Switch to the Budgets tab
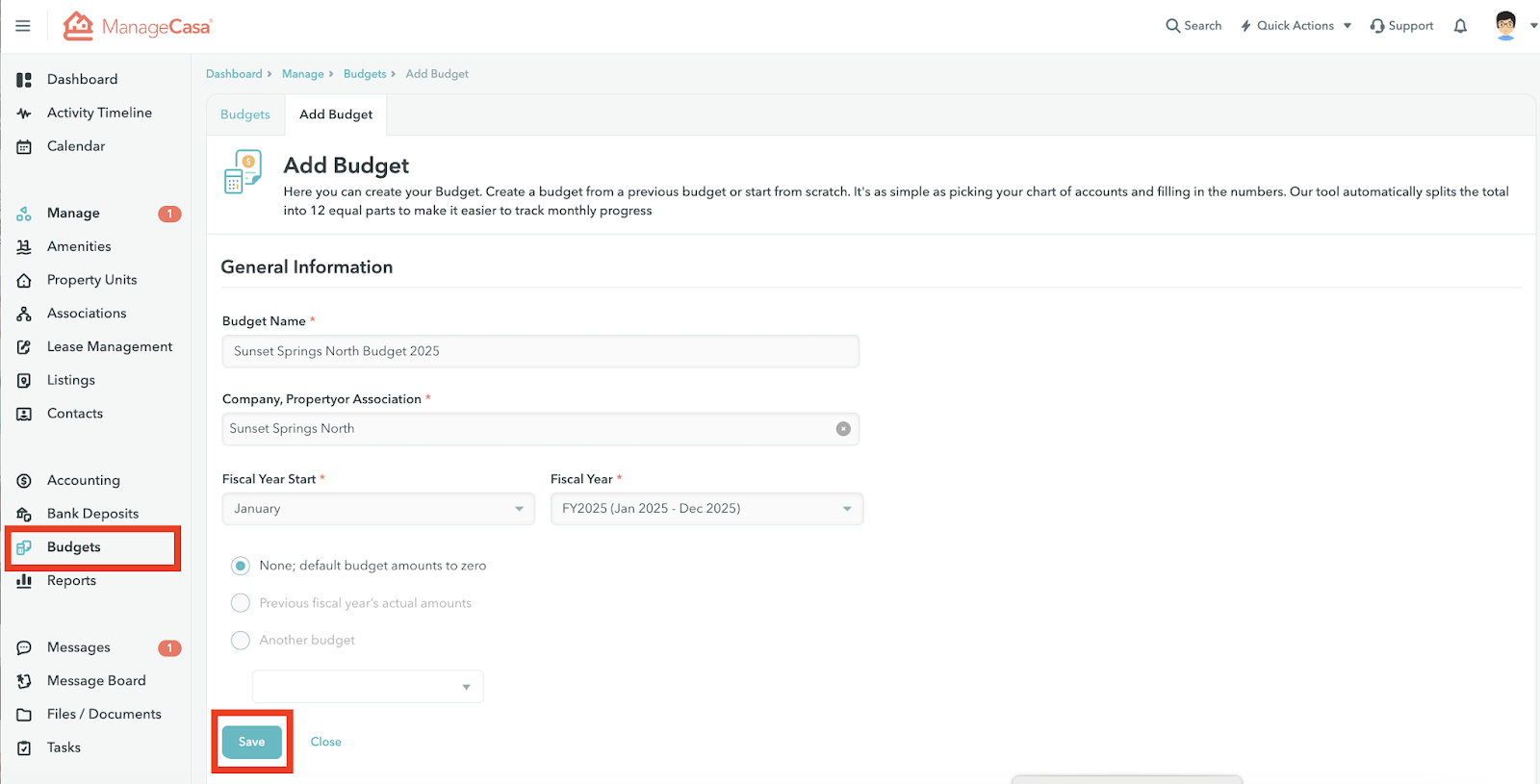The height and width of the screenshot is (784, 1540). pos(245,114)
